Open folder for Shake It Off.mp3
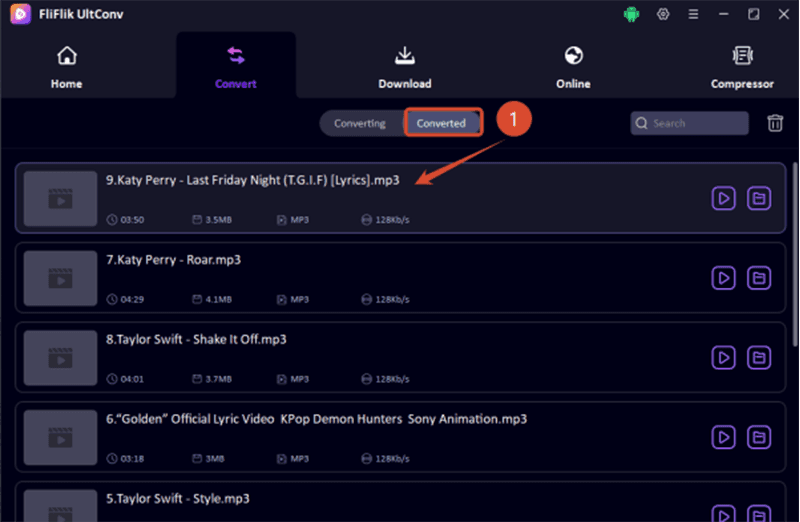Image resolution: width=800 pixels, height=522 pixels. tap(759, 358)
